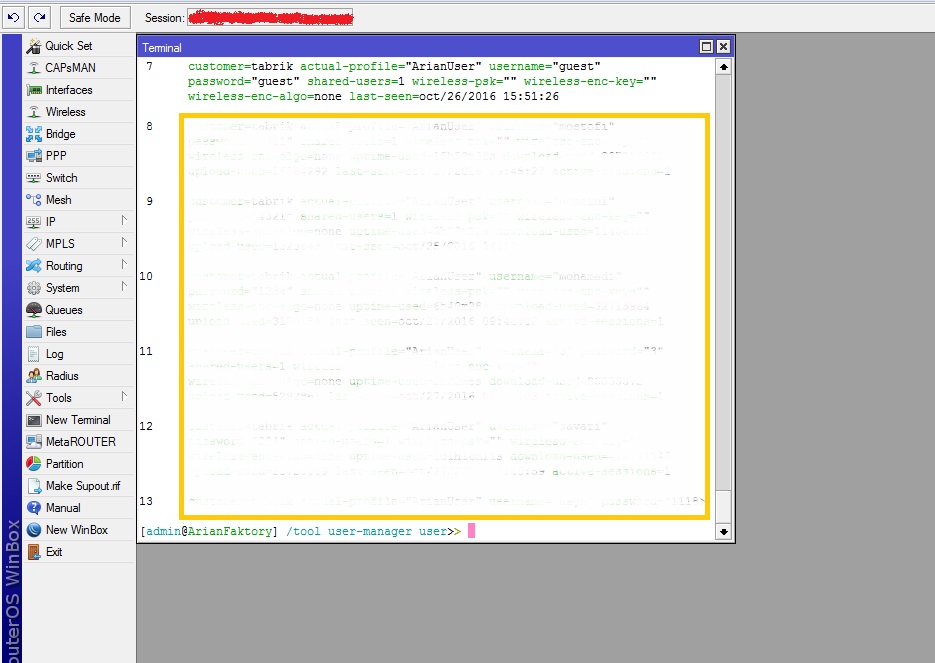This screenshot has width=935, height=663.
Task: Open the Quick Set icon
Action: [x=34, y=46]
